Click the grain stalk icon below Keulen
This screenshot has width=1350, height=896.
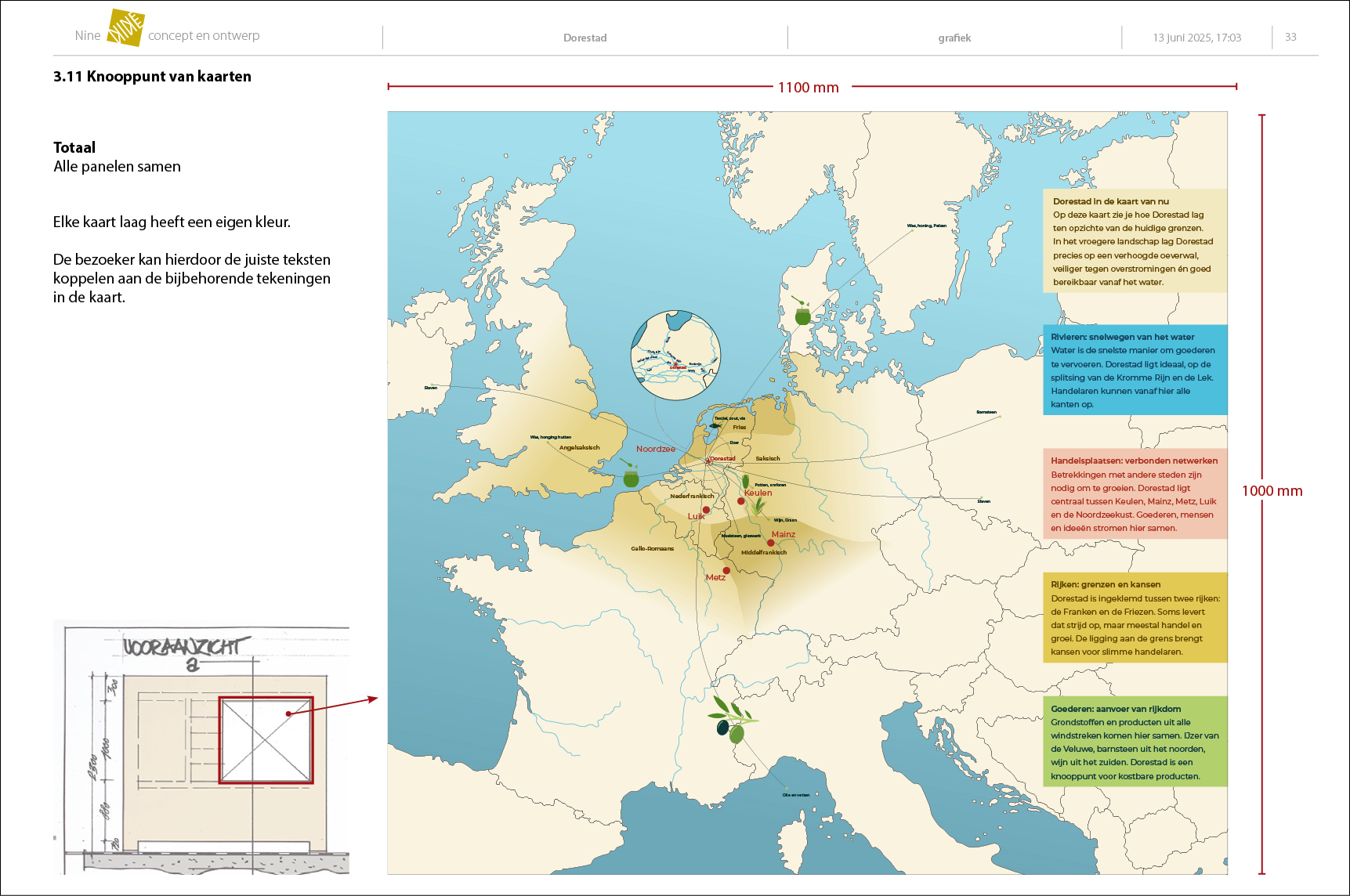(758, 507)
